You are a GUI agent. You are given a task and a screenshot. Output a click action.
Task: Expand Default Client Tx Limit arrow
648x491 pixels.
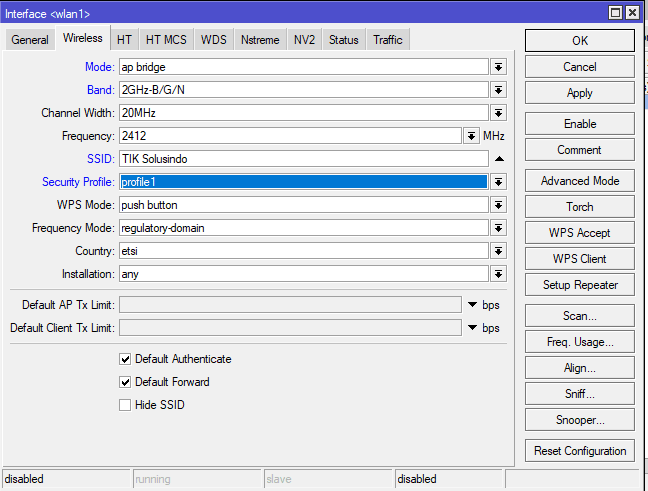(x=472, y=327)
